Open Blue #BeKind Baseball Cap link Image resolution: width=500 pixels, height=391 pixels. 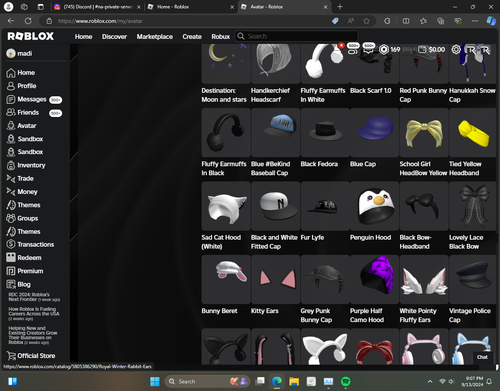270,168
